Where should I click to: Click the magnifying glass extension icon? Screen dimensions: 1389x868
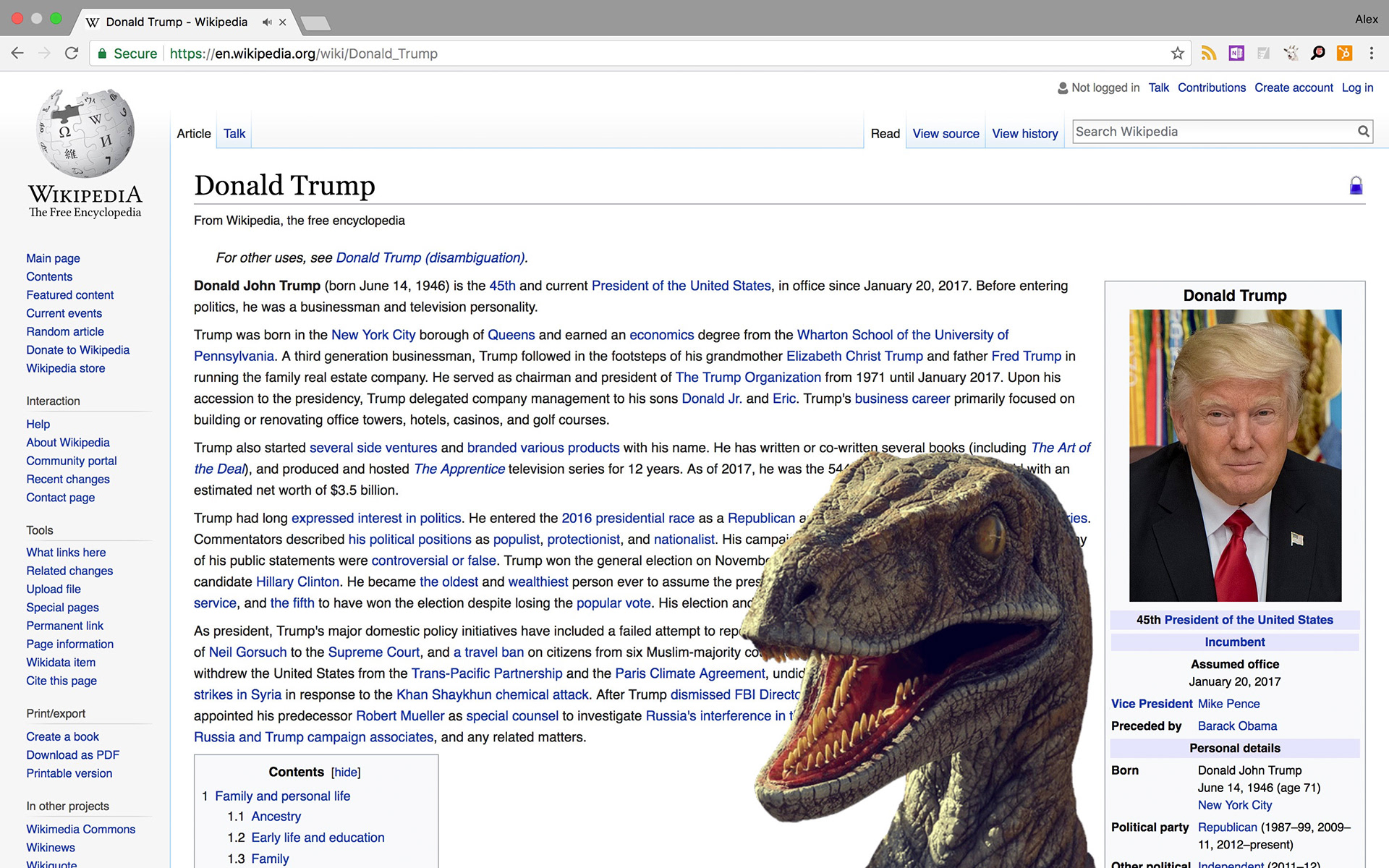(1318, 54)
